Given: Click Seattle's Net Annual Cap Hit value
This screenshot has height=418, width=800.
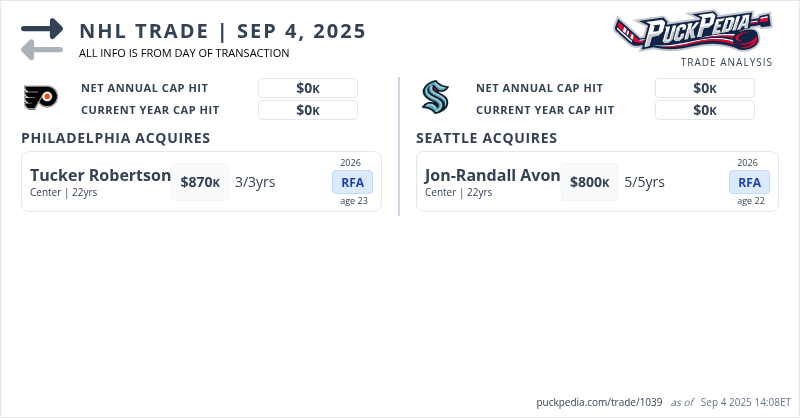Looking at the screenshot, I should (x=705, y=88).
